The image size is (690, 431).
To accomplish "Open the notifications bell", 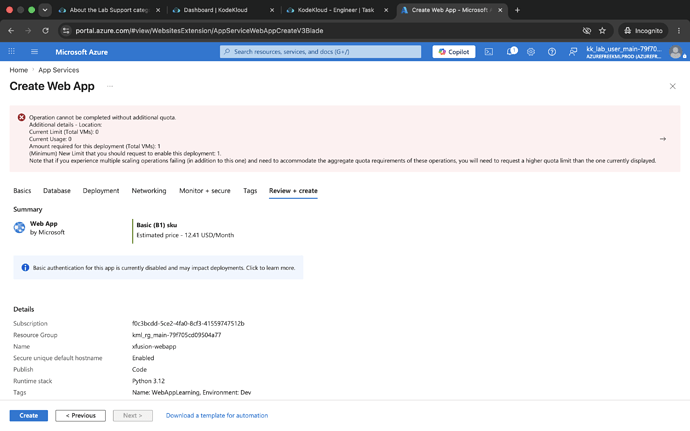I will [x=511, y=52].
